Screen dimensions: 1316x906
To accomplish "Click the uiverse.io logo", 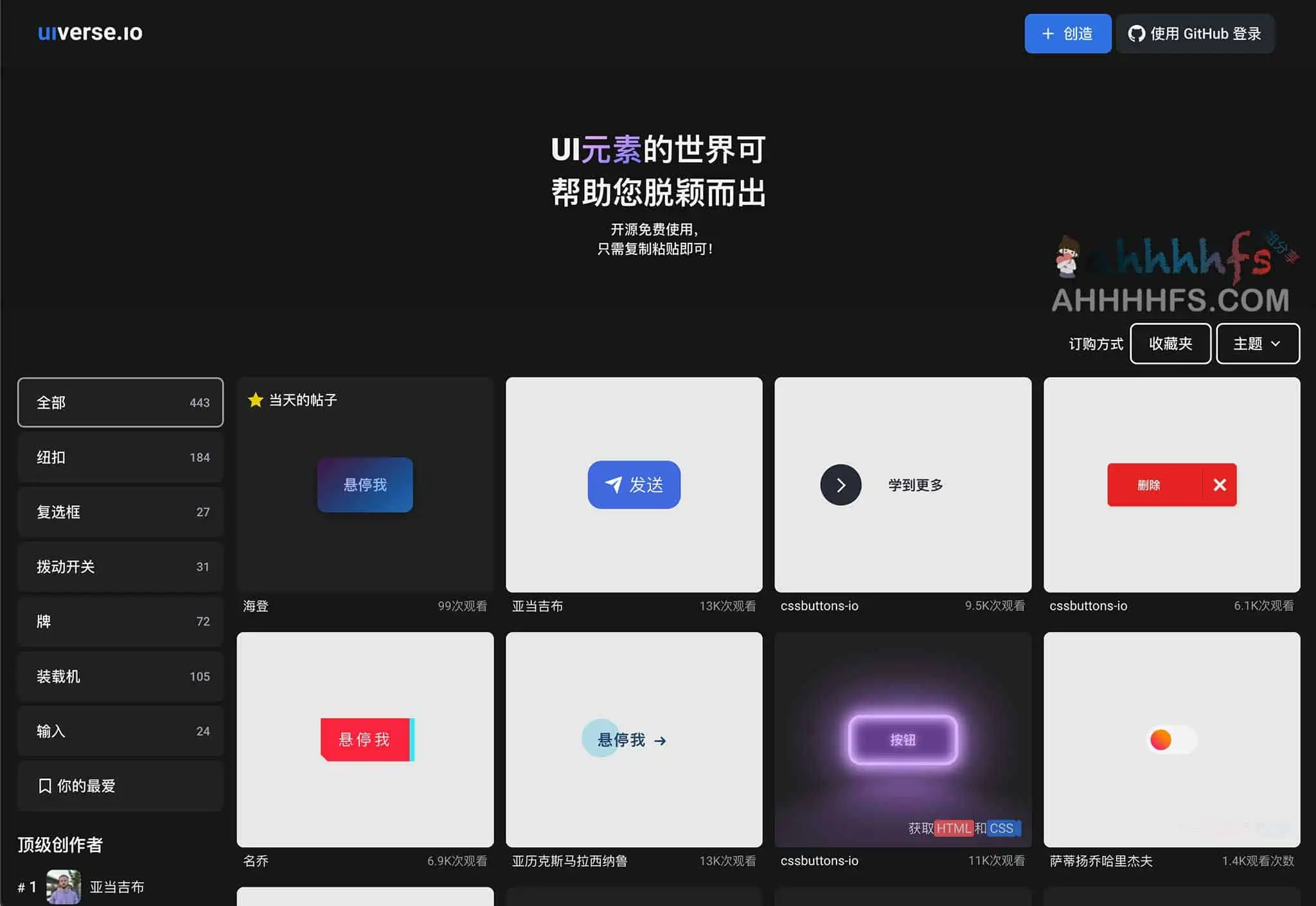I will click(x=89, y=33).
